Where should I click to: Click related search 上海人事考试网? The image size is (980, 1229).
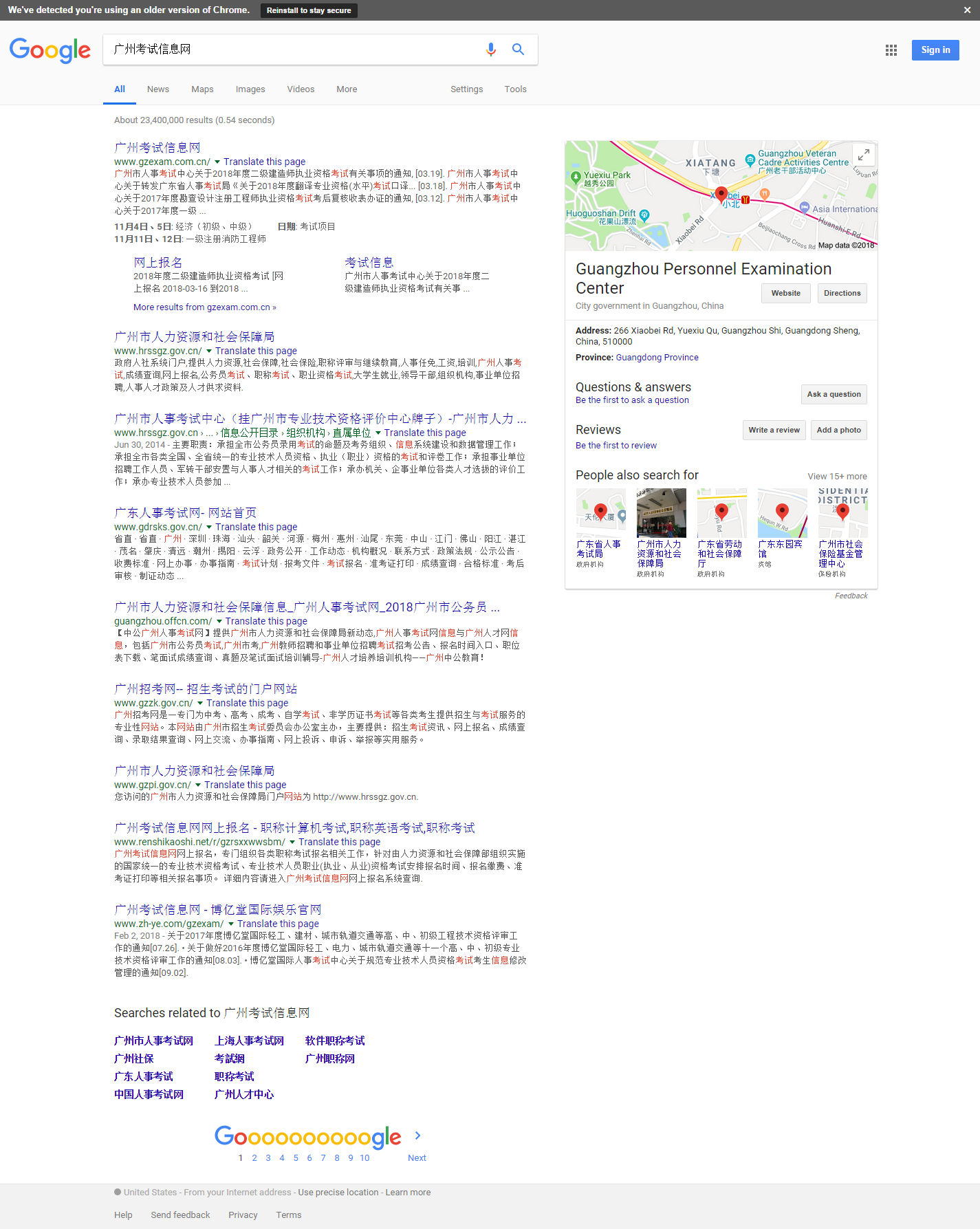pos(249,1041)
